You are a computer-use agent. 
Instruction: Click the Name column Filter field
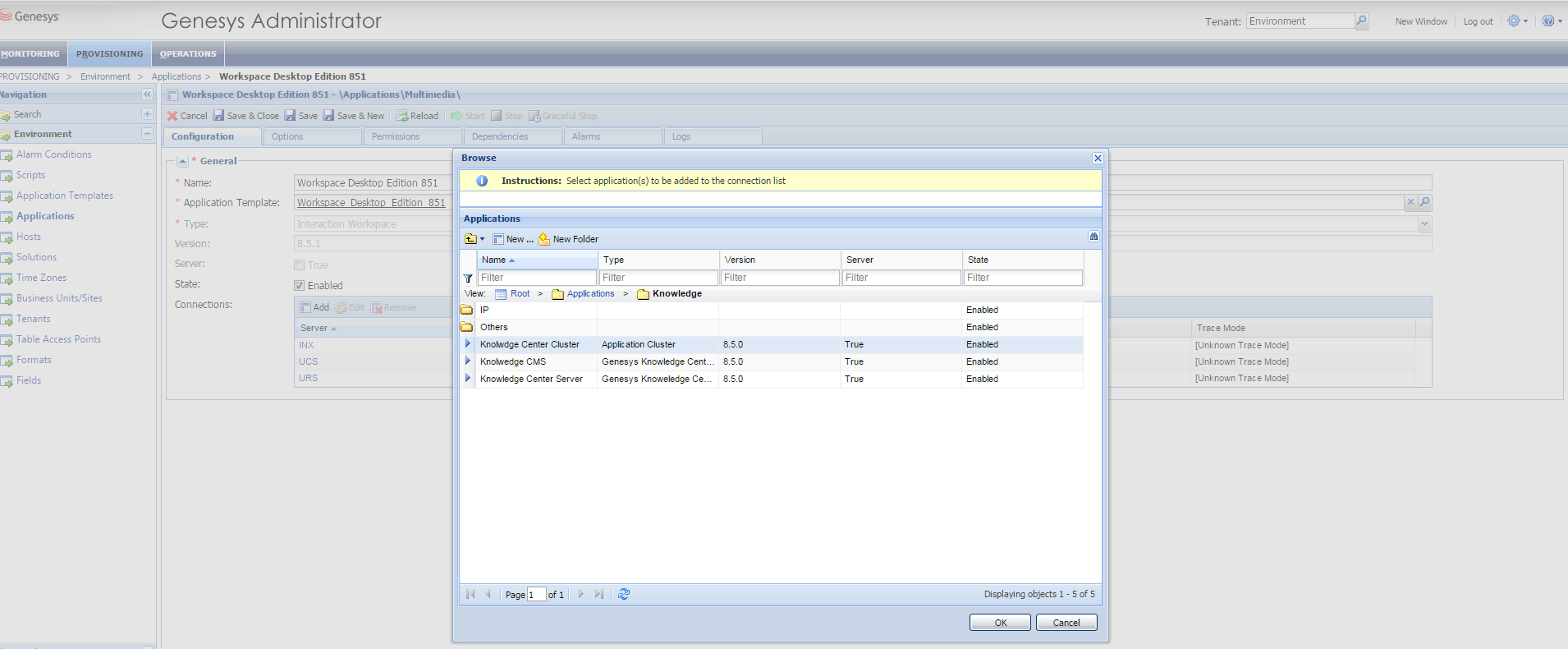click(537, 278)
